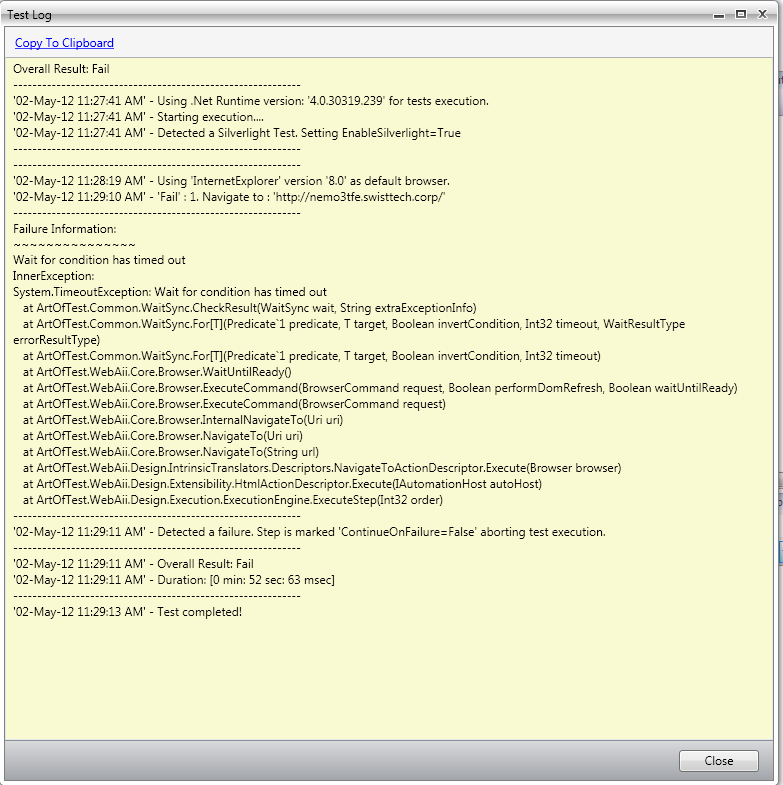Viewport: 783px width, 785px height.
Task: Click the Copy To Clipboard link
Action: click(x=64, y=43)
